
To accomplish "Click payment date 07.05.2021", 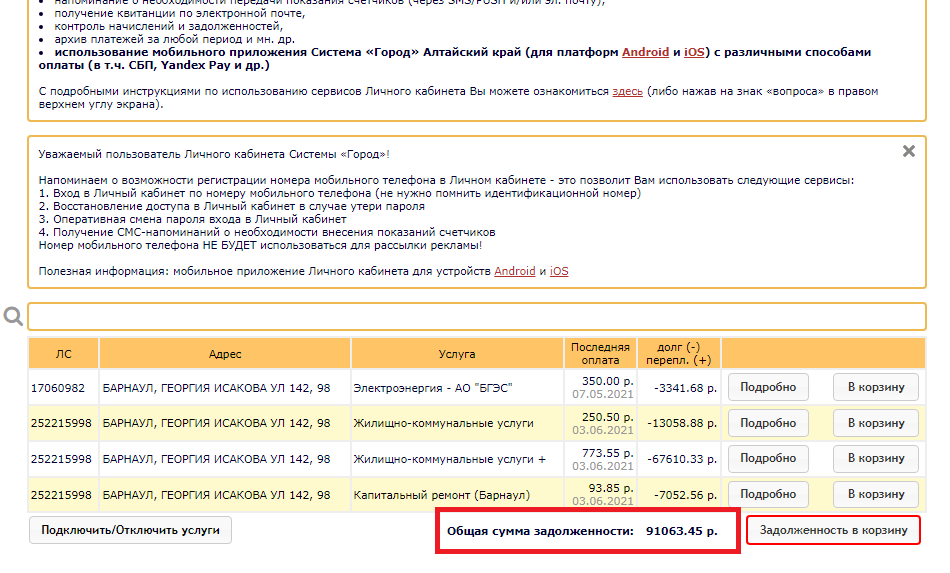I will (x=603, y=394).
